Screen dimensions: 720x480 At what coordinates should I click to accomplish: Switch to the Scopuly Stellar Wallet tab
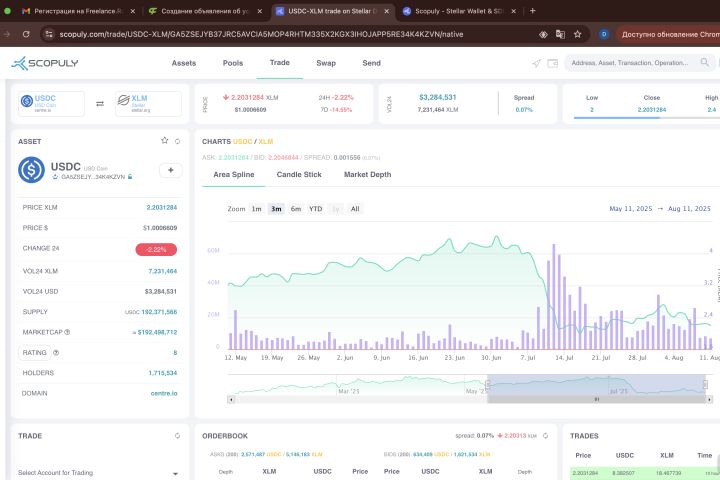459,11
